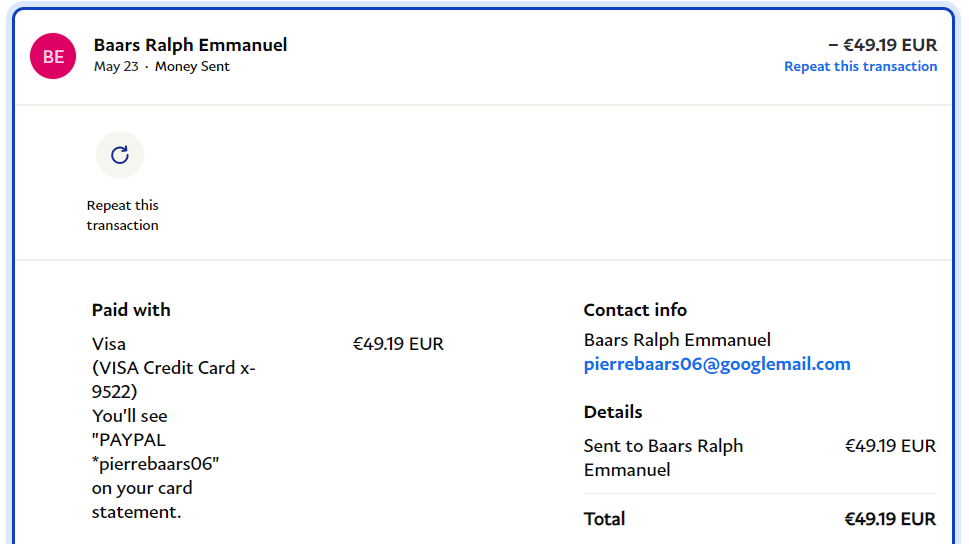969x544 pixels.
Task: Click the May 23 Money Sent subtitle
Action: 161,67
